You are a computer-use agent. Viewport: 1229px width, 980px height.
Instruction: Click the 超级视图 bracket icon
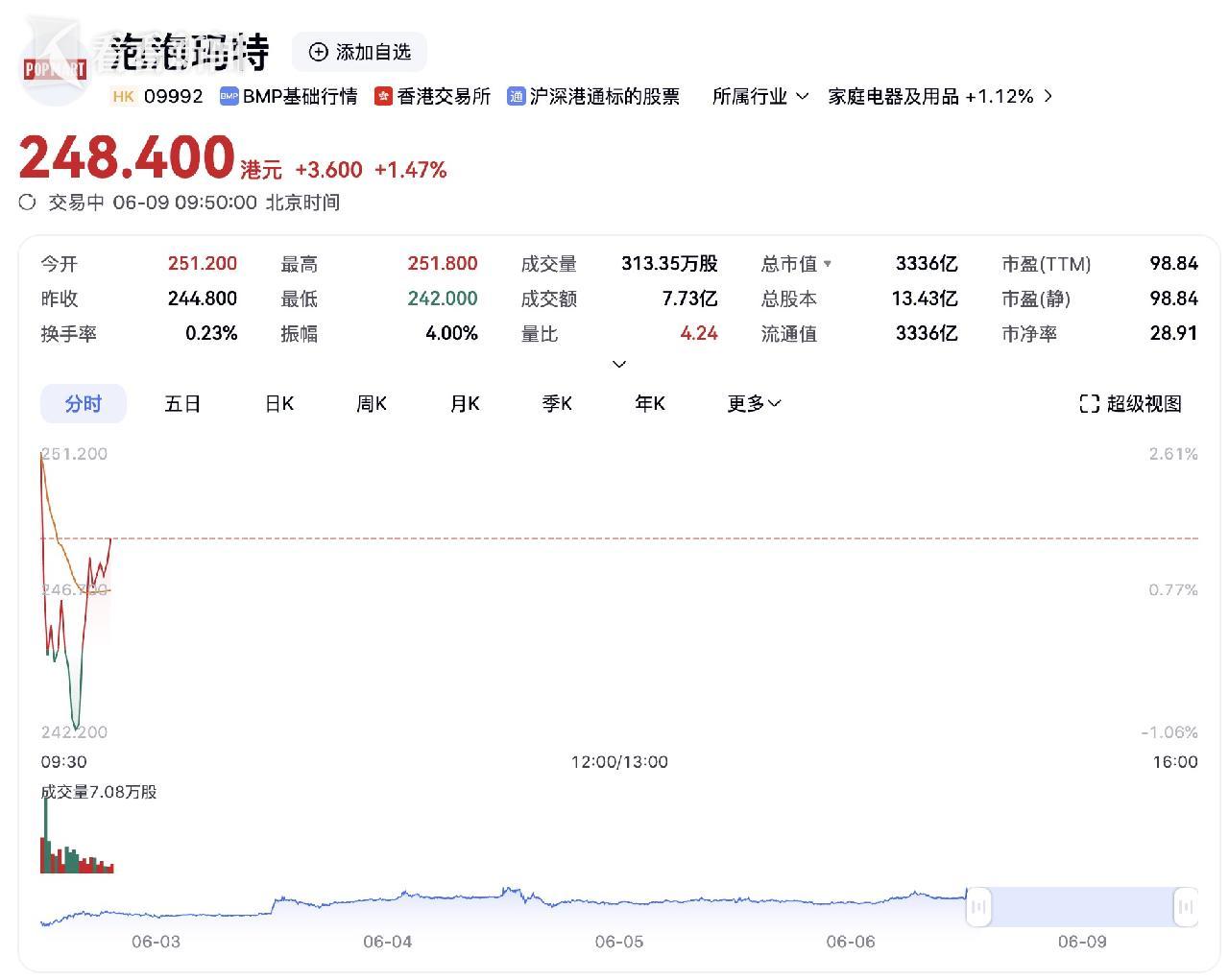1089,403
